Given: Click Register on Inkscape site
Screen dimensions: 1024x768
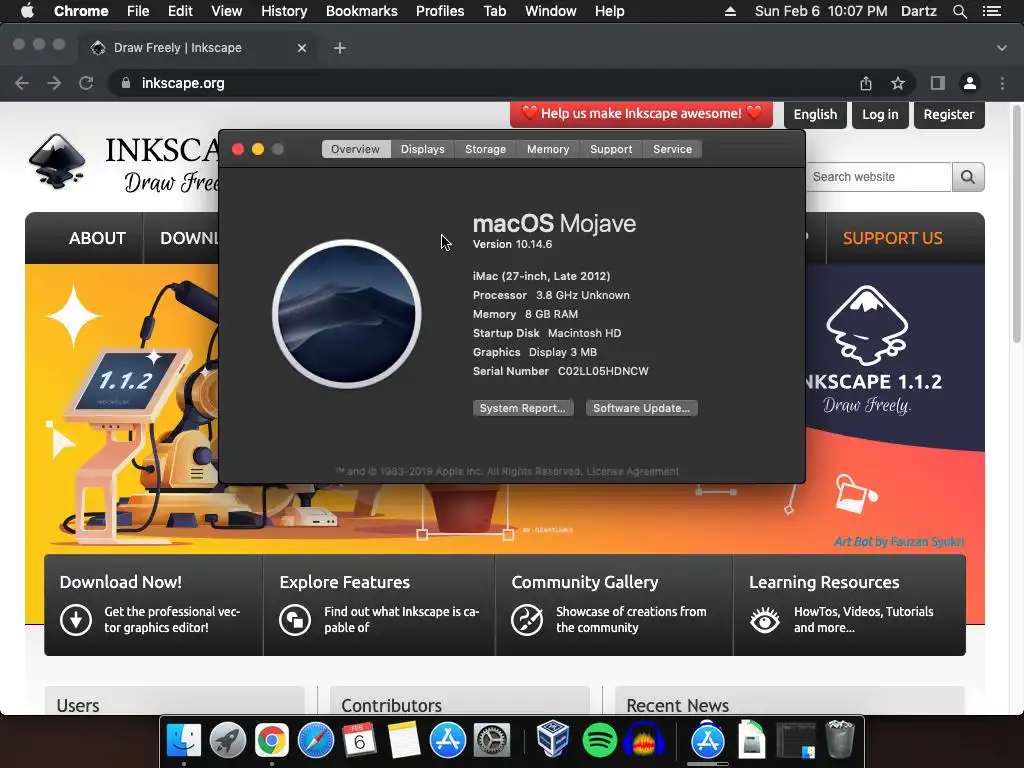Looking at the screenshot, I should coord(949,114).
